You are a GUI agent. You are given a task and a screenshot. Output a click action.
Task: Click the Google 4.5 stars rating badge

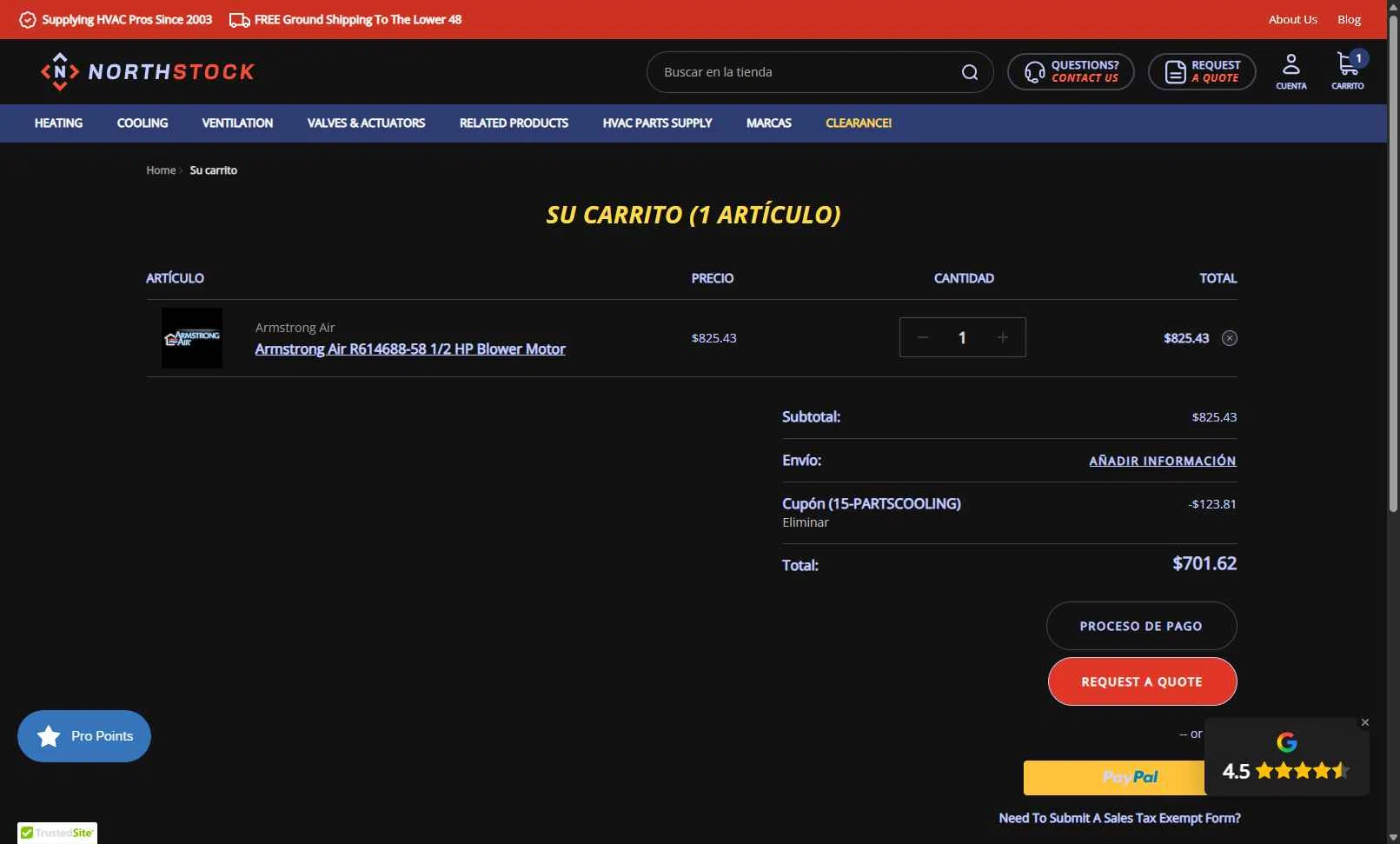pos(1286,757)
